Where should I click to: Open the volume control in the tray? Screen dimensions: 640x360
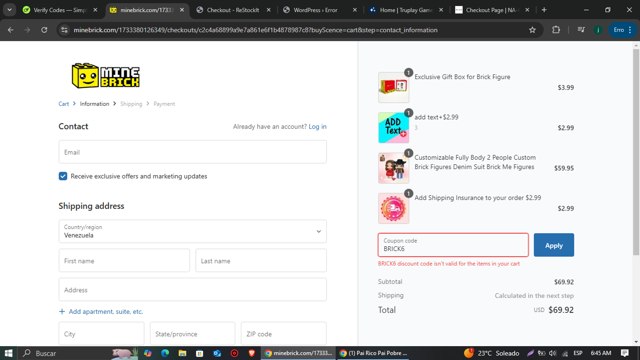(553, 353)
